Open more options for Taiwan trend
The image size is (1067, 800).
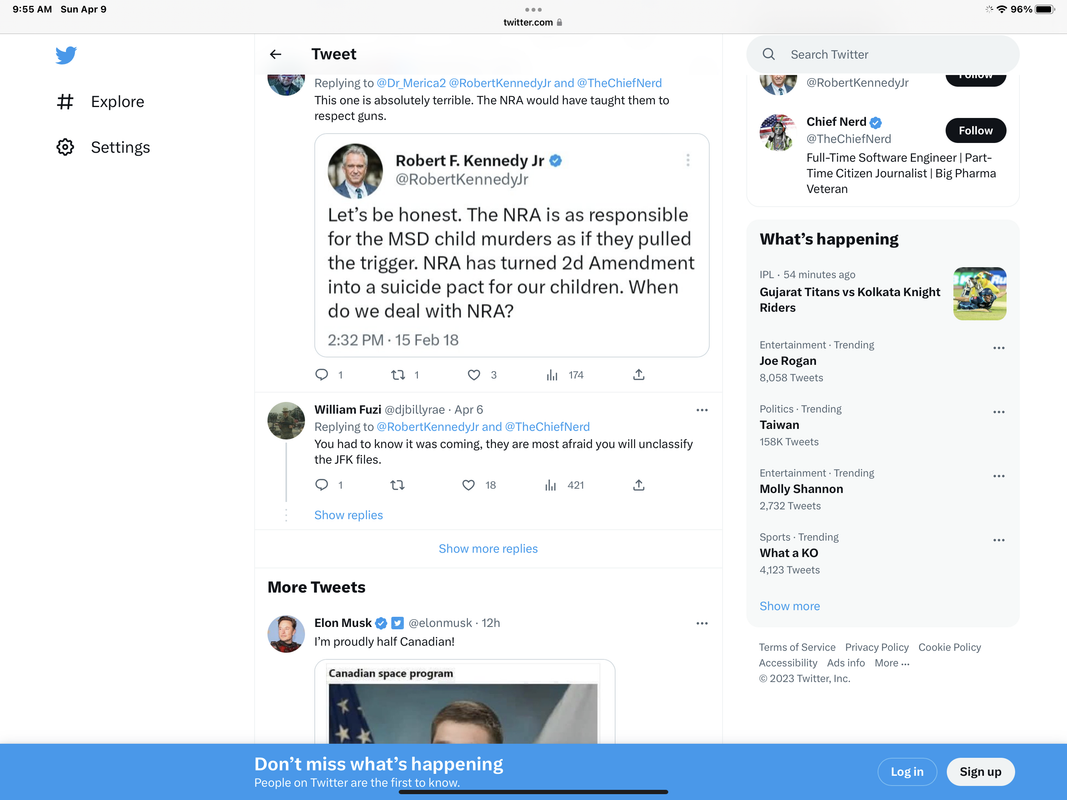[998, 412]
